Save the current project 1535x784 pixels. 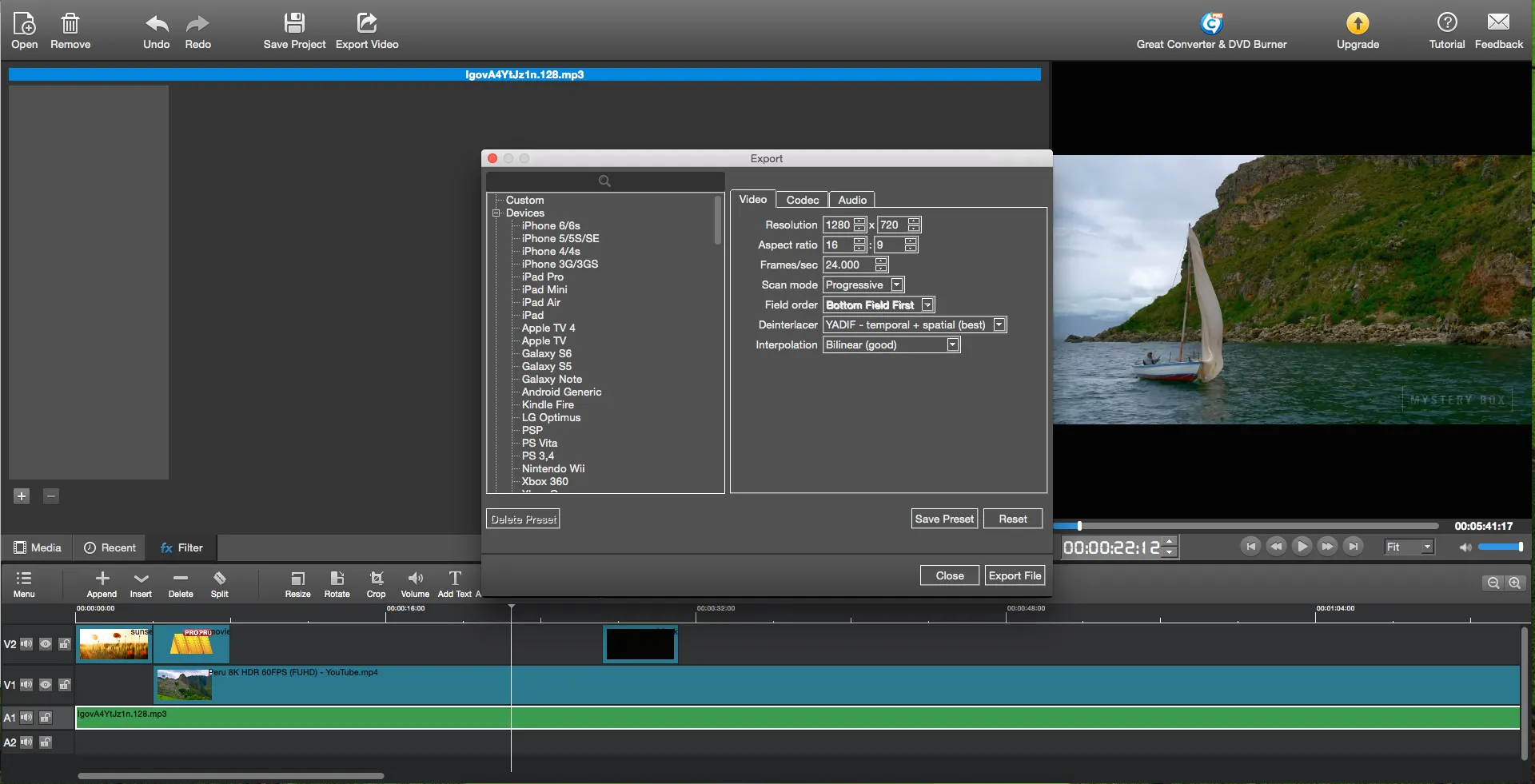(x=294, y=30)
